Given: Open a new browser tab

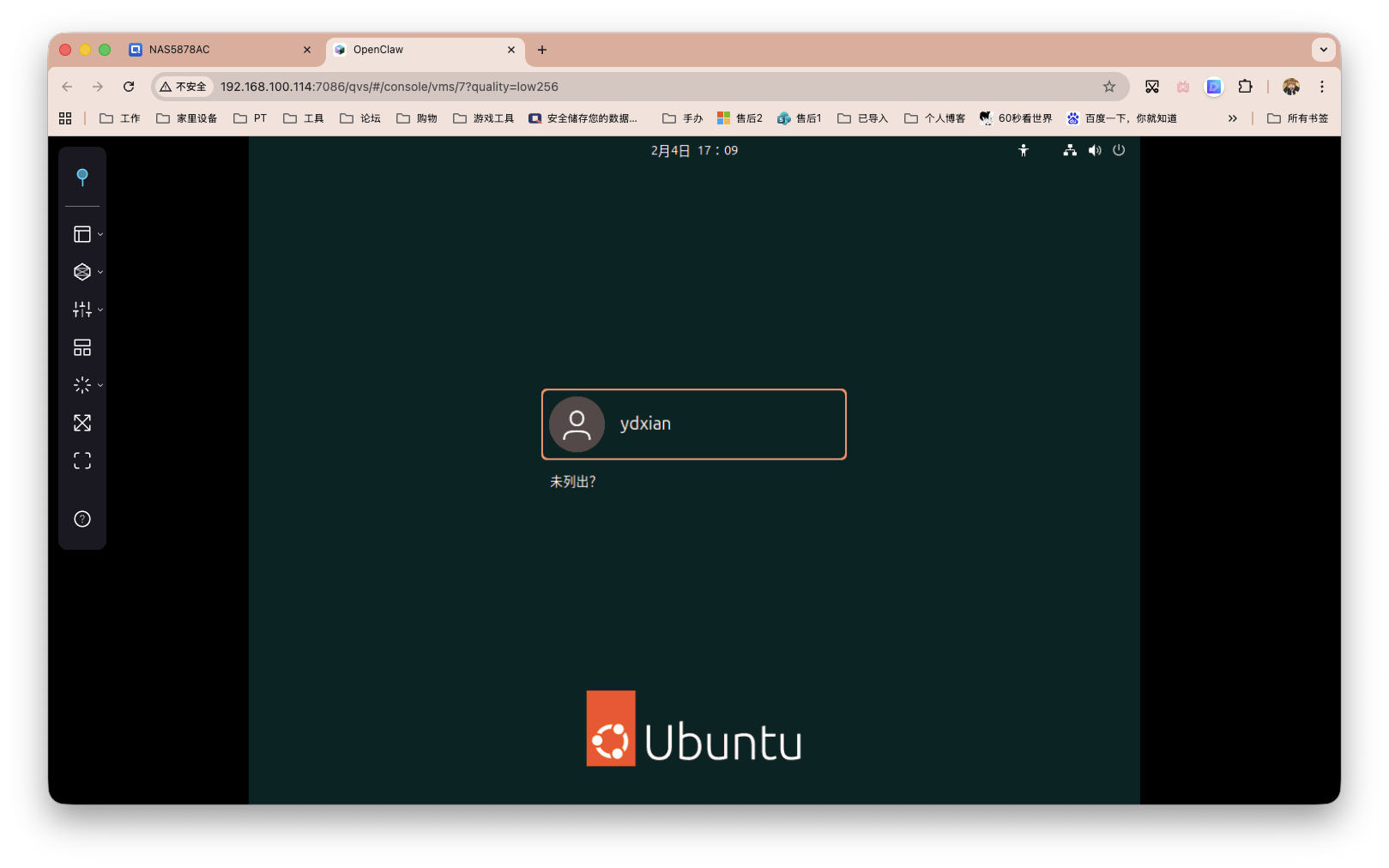Looking at the screenshot, I should click(x=542, y=50).
